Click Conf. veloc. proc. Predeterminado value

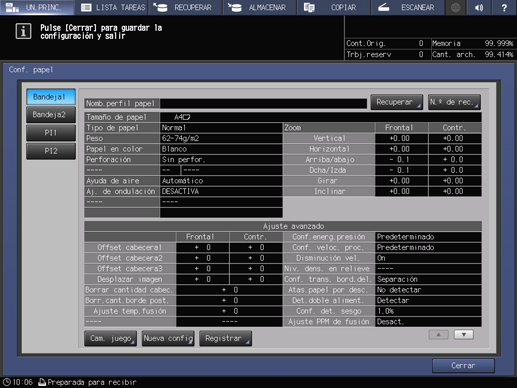(428, 247)
